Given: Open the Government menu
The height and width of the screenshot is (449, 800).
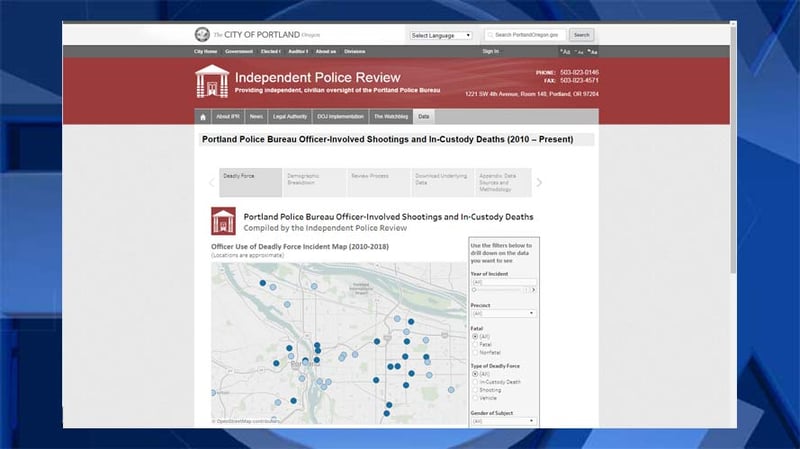Looking at the screenshot, I should [x=239, y=52].
